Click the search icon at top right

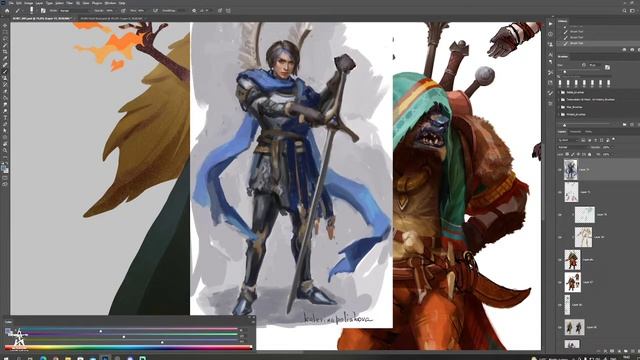pyautogui.click(x=624, y=11)
